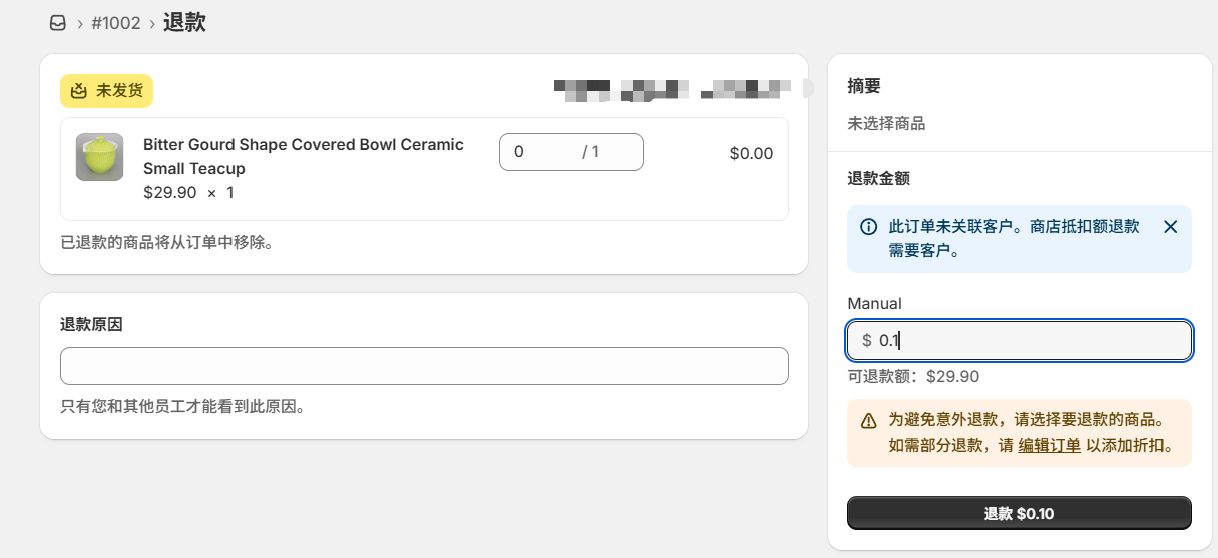
Task: Click the $0.00 line item total
Action: 751,153
